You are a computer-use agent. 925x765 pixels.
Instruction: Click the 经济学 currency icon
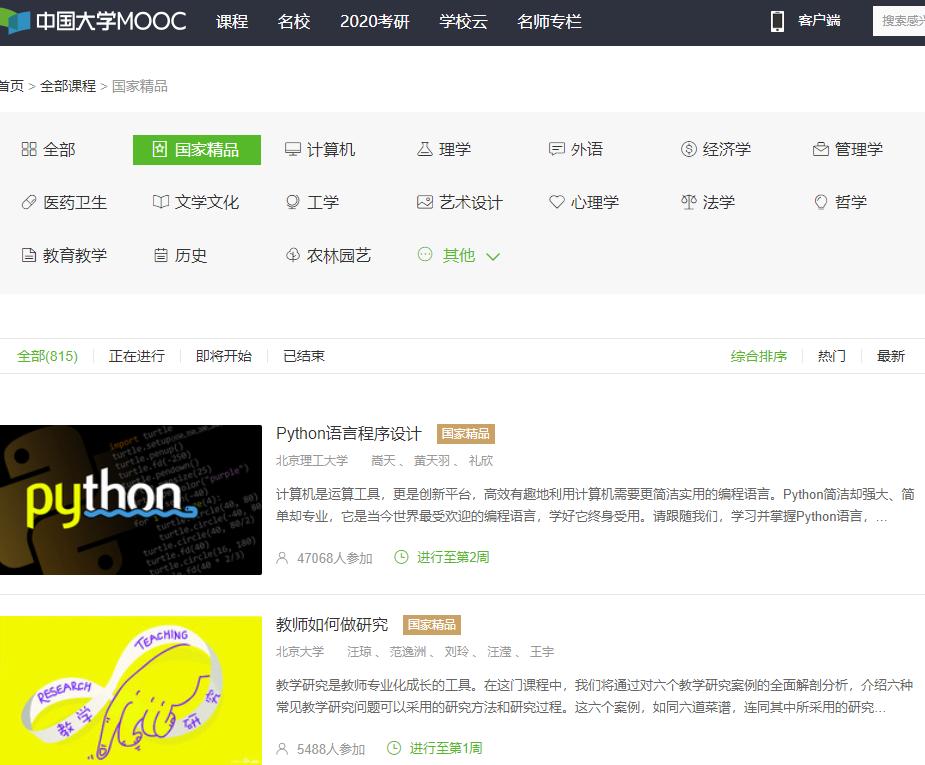click(688, 149)
